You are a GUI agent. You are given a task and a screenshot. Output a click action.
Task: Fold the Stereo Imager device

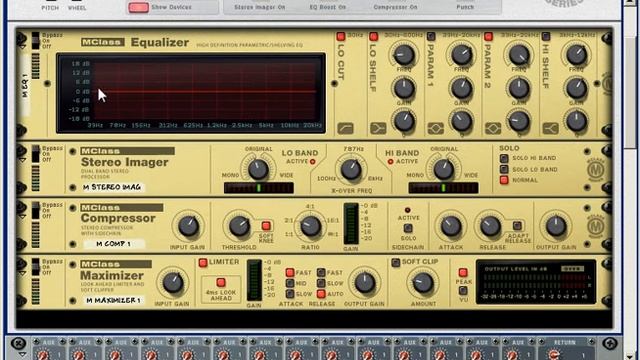click(22, 160)
